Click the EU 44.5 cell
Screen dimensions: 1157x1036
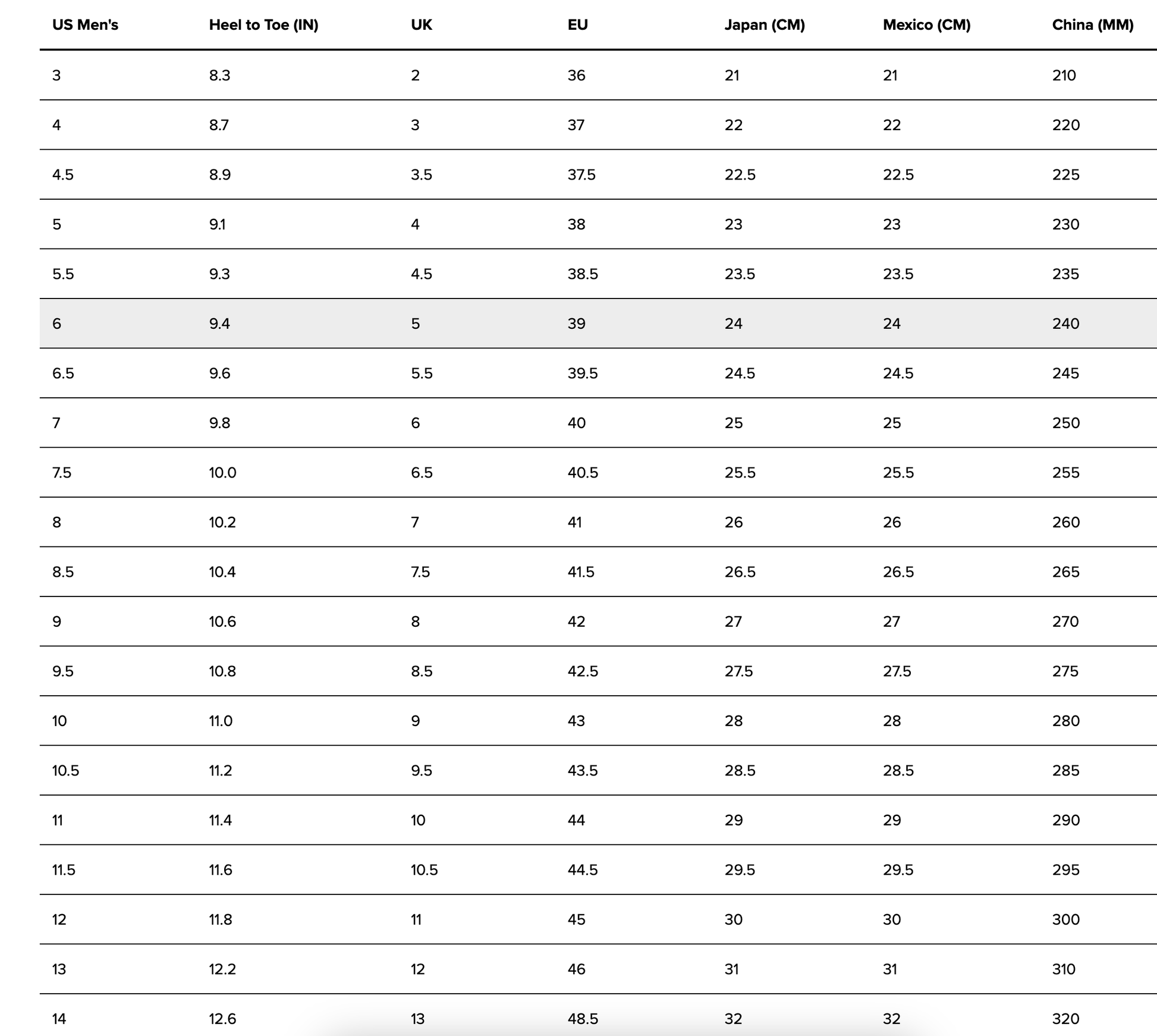click(x=583, y=870)
